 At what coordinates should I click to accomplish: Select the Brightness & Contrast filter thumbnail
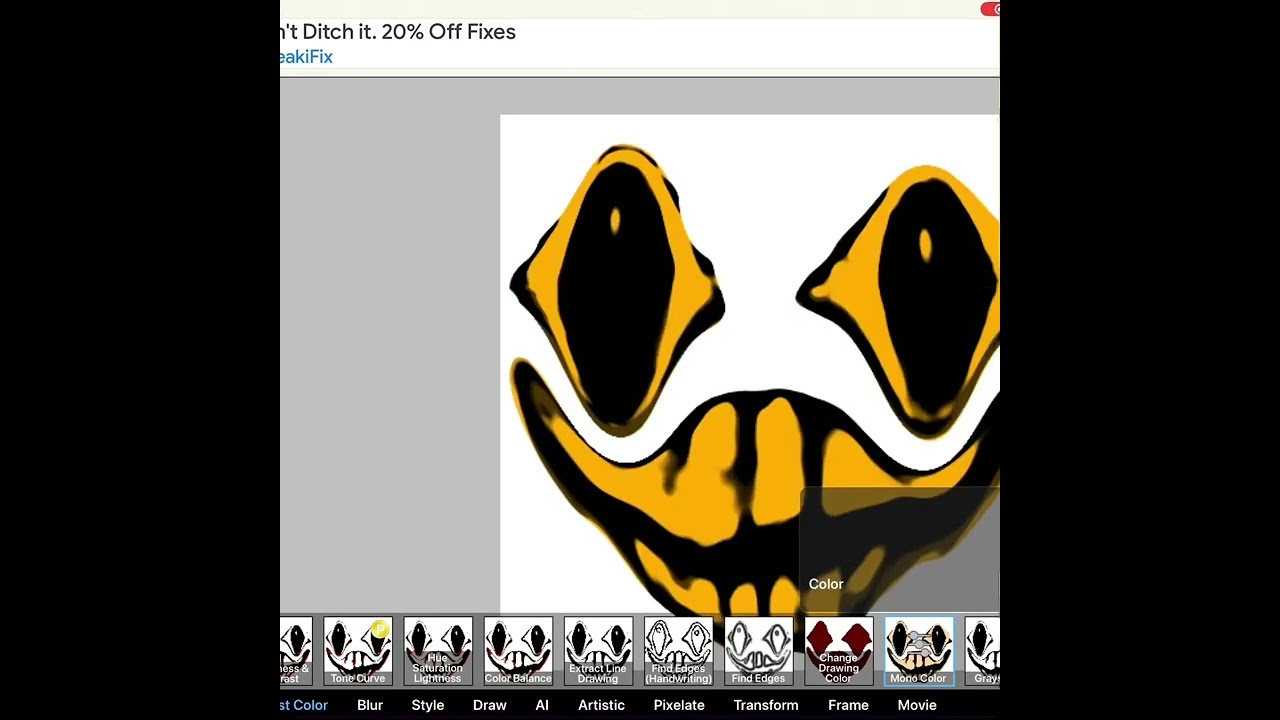coord(296,651)
